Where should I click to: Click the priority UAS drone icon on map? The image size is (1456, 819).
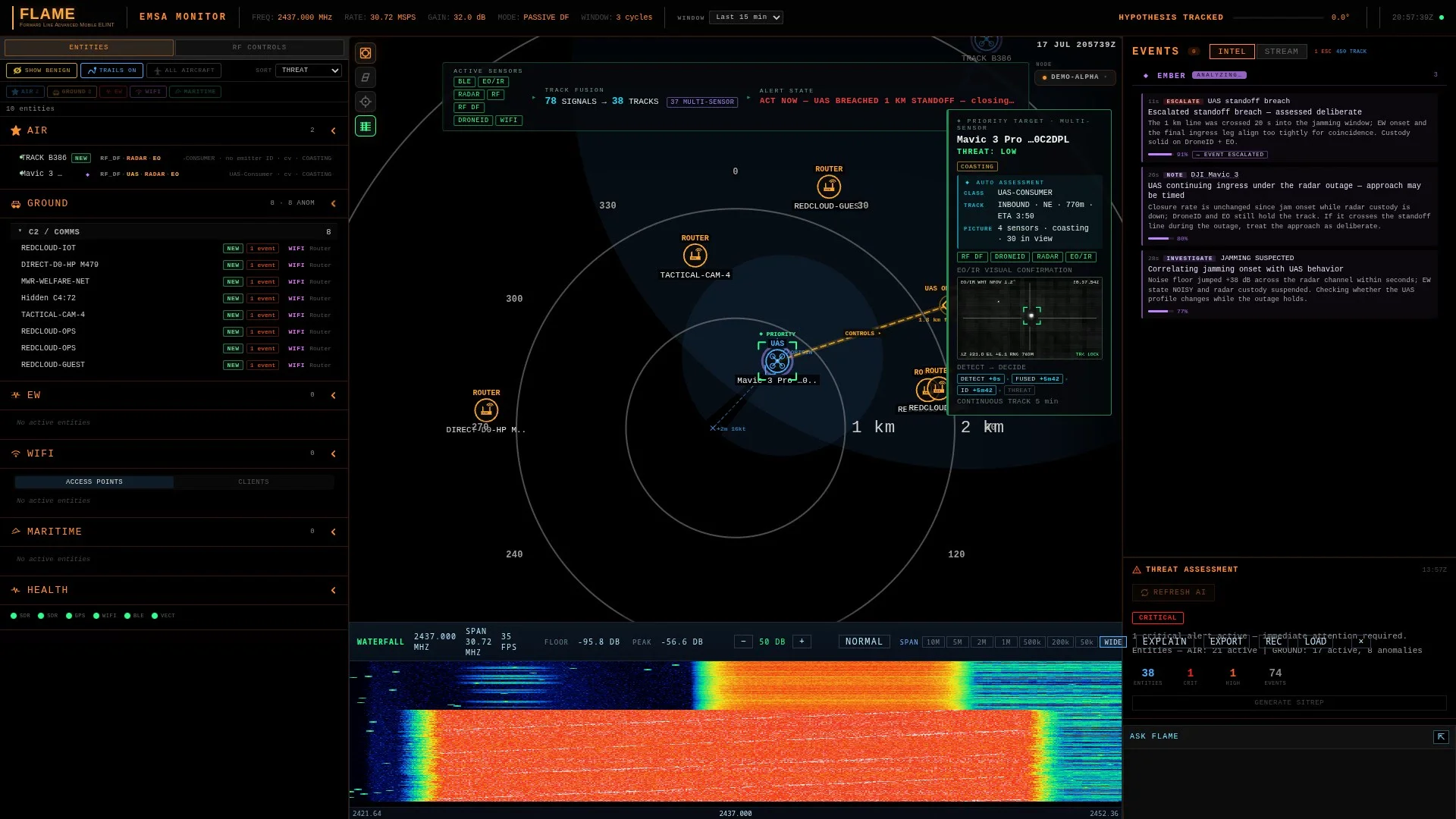pos(777,362)
